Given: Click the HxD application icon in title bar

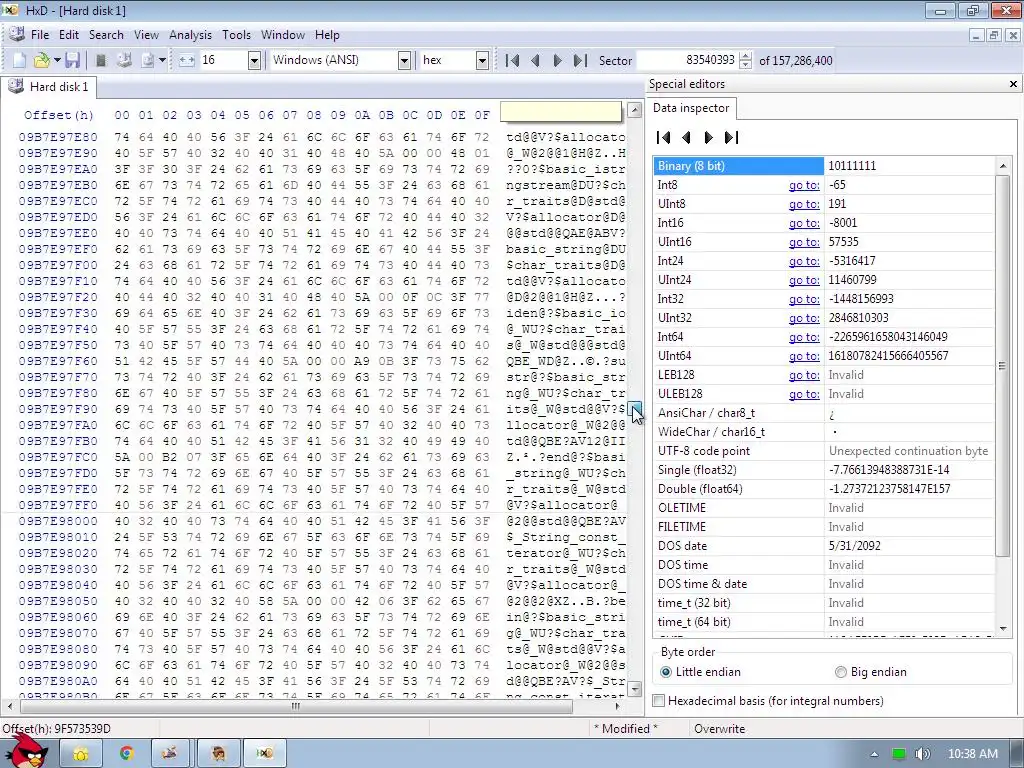Looking at the screenshot, I should click(10, 10).
